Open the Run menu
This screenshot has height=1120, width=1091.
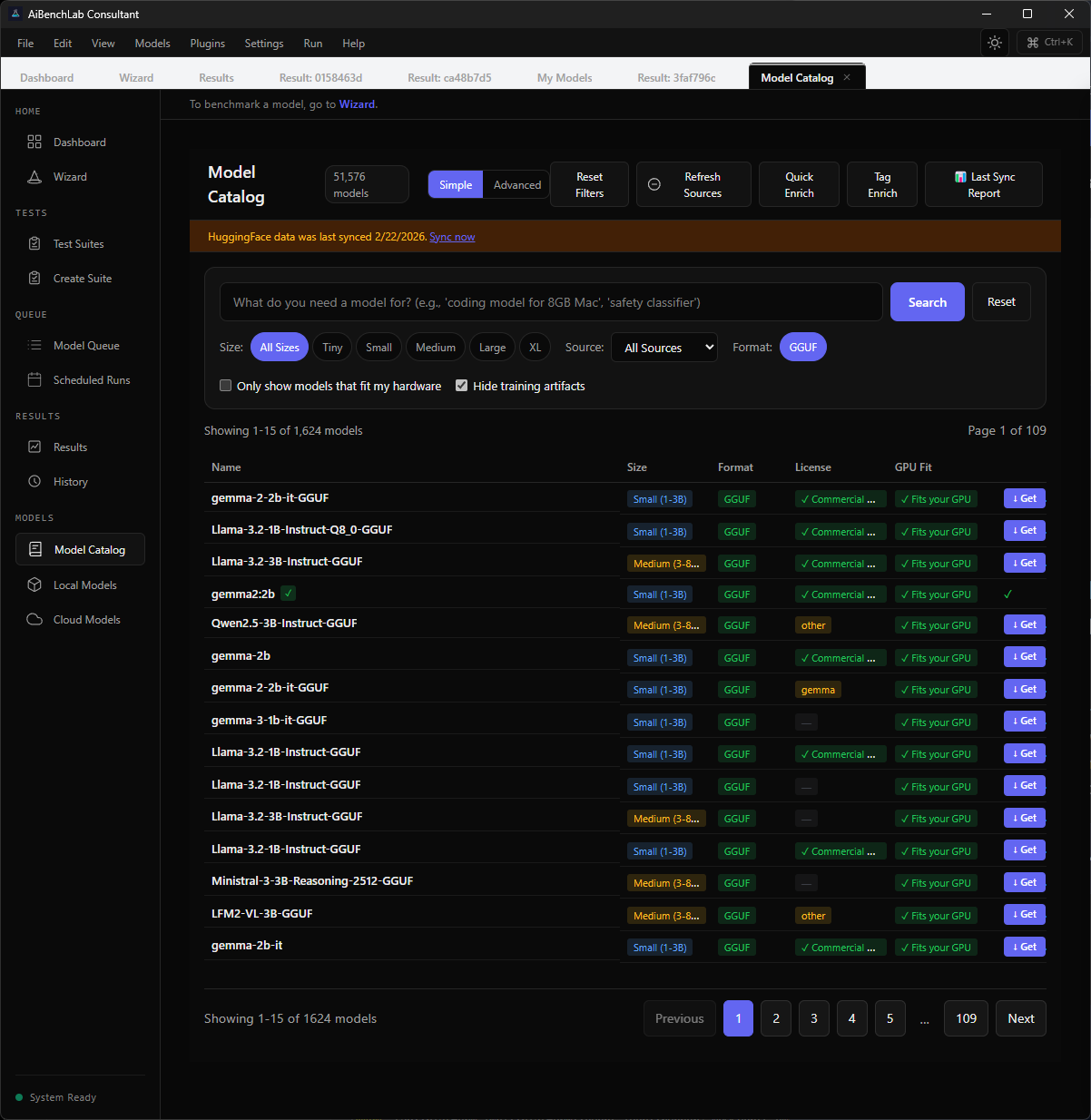(x=312, y=44)
